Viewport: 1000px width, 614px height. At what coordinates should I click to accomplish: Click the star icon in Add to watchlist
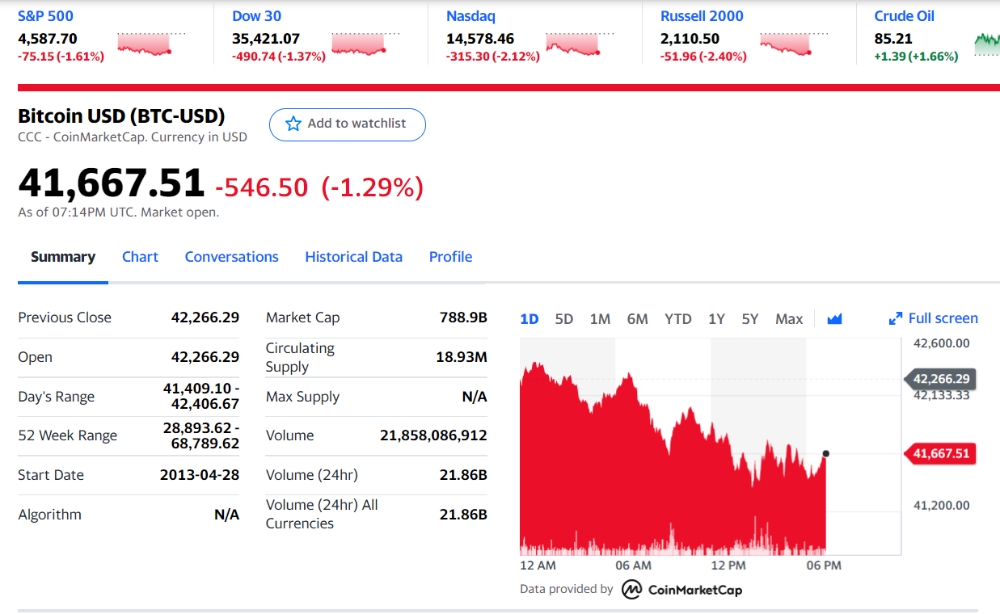[293, 124]
